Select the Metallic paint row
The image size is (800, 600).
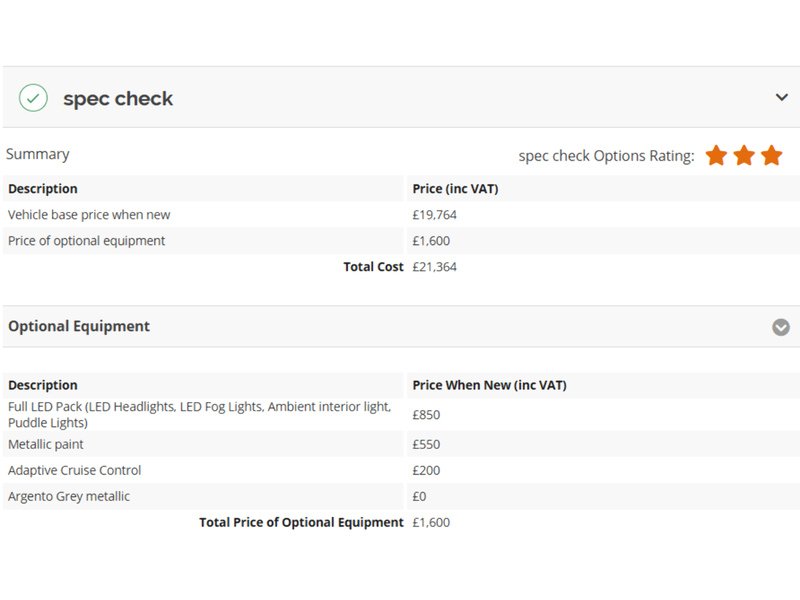46,444
